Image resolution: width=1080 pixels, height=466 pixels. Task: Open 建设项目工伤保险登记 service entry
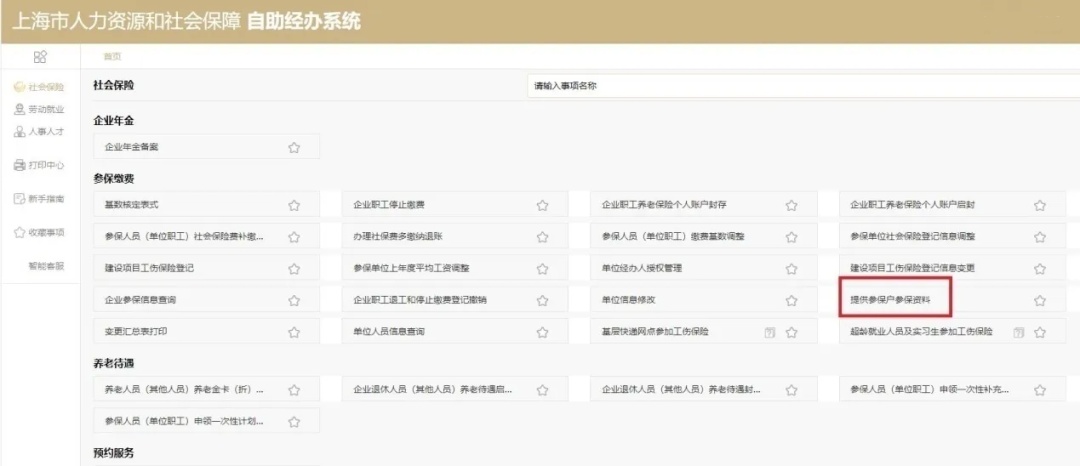pyautogui.click(x=149, y=269)
